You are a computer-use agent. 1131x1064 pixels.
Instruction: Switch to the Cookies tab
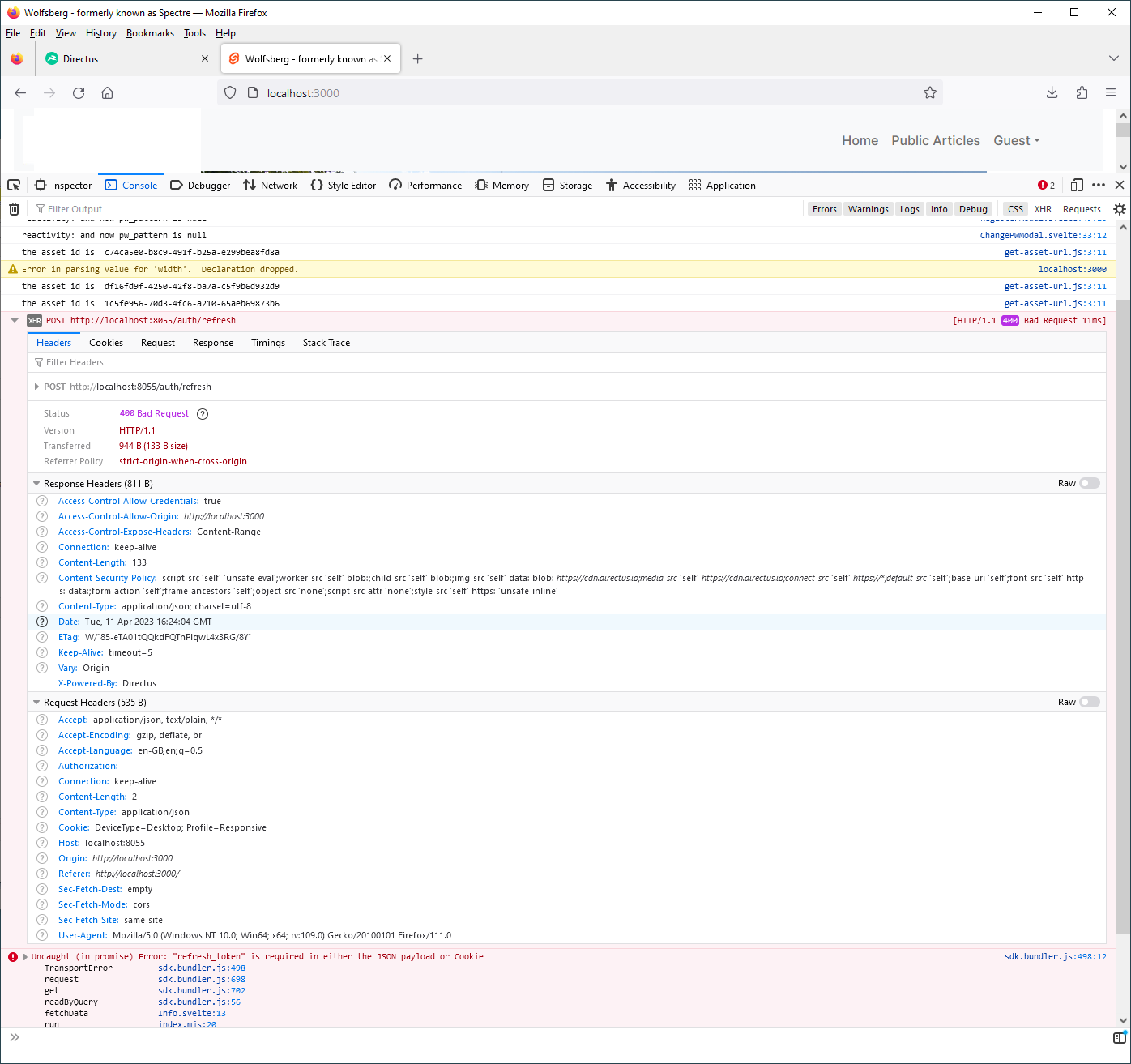[x=105, y=342]
